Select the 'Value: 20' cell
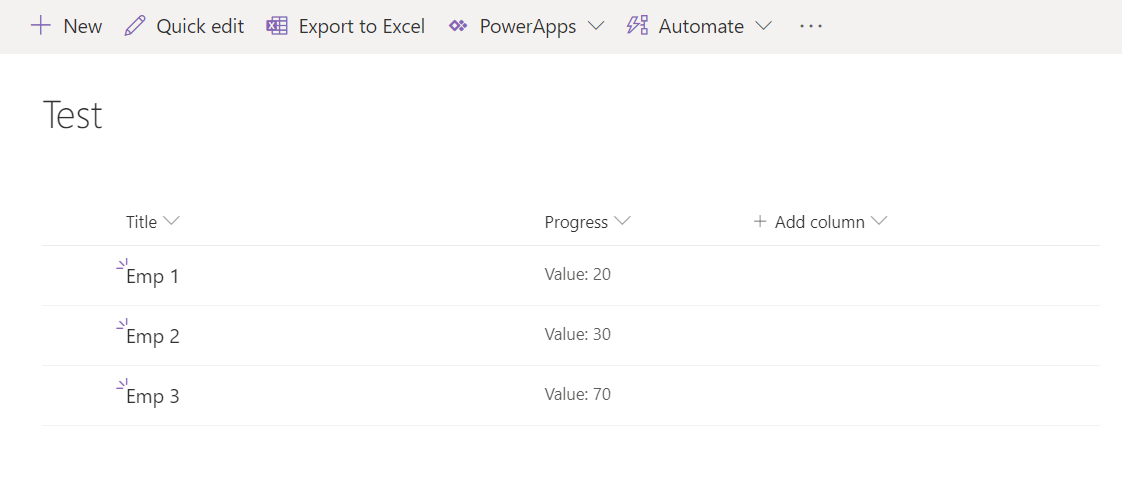The width and height of the screenshot is (1122, 487). pyautogui.click(x=577, y=274)
